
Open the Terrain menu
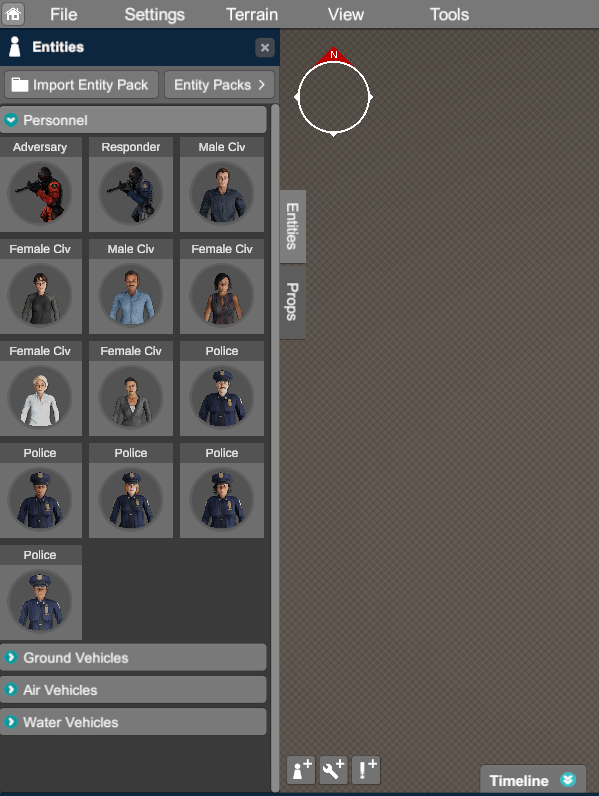[252, 14]
